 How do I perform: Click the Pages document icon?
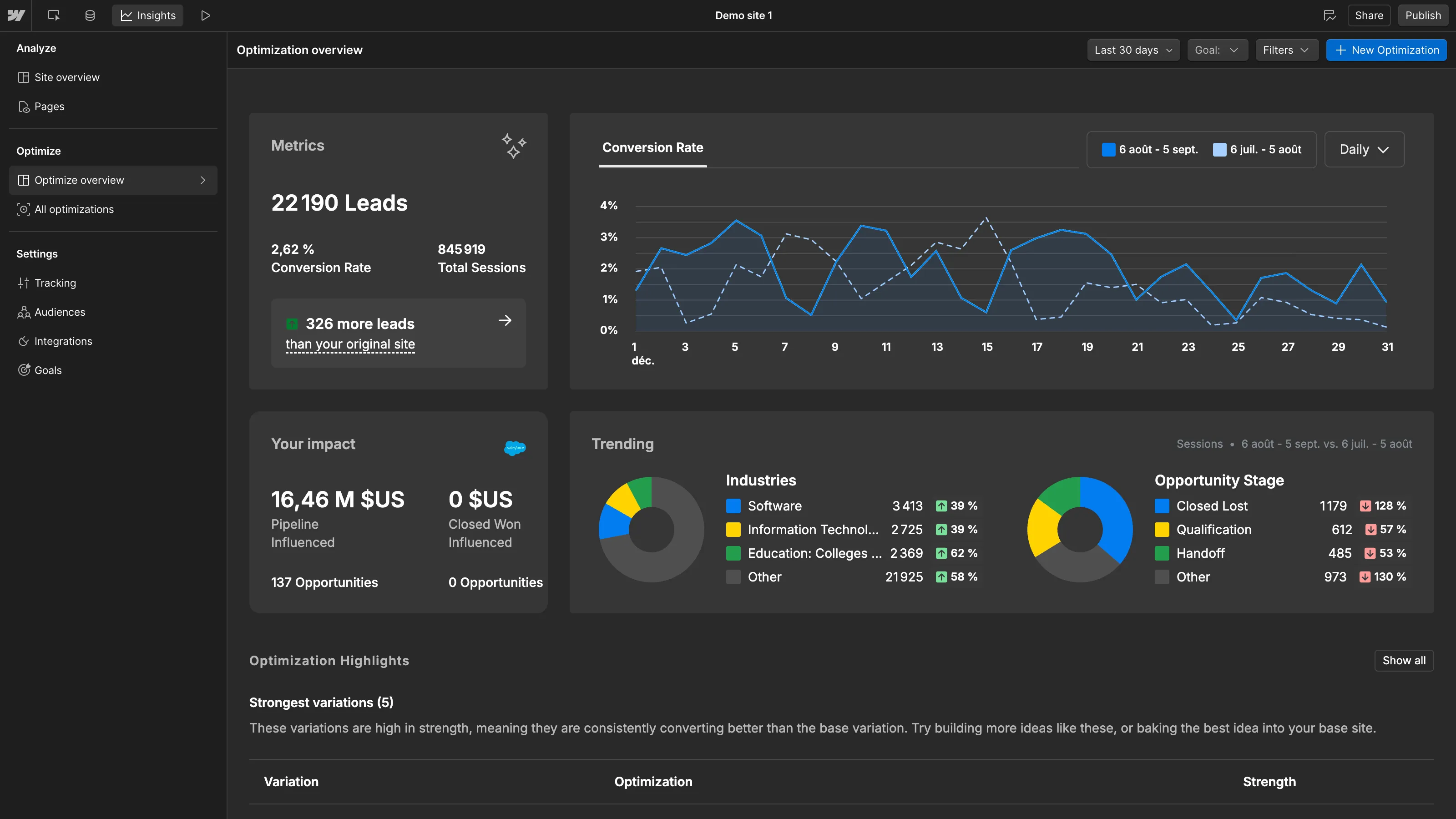pos(23,107)
